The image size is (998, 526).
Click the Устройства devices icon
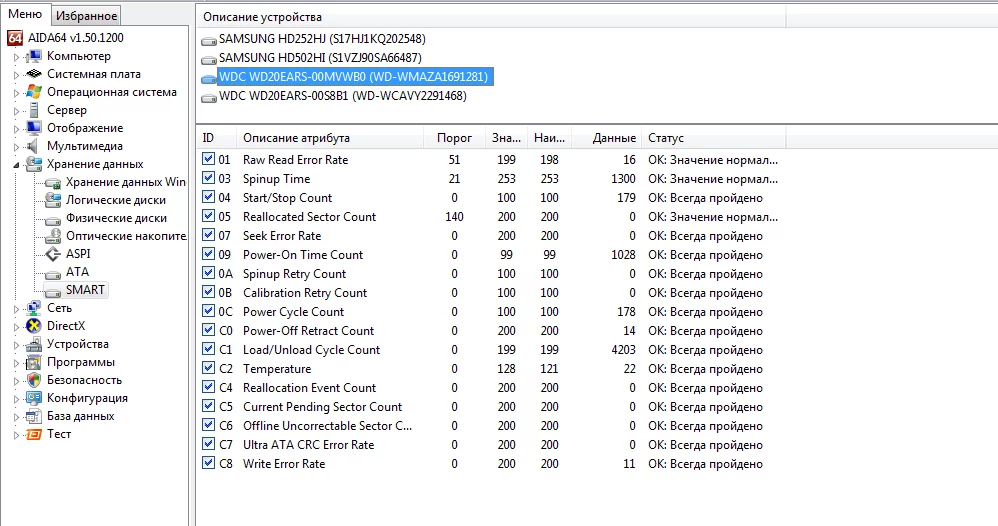pos(34,345)
